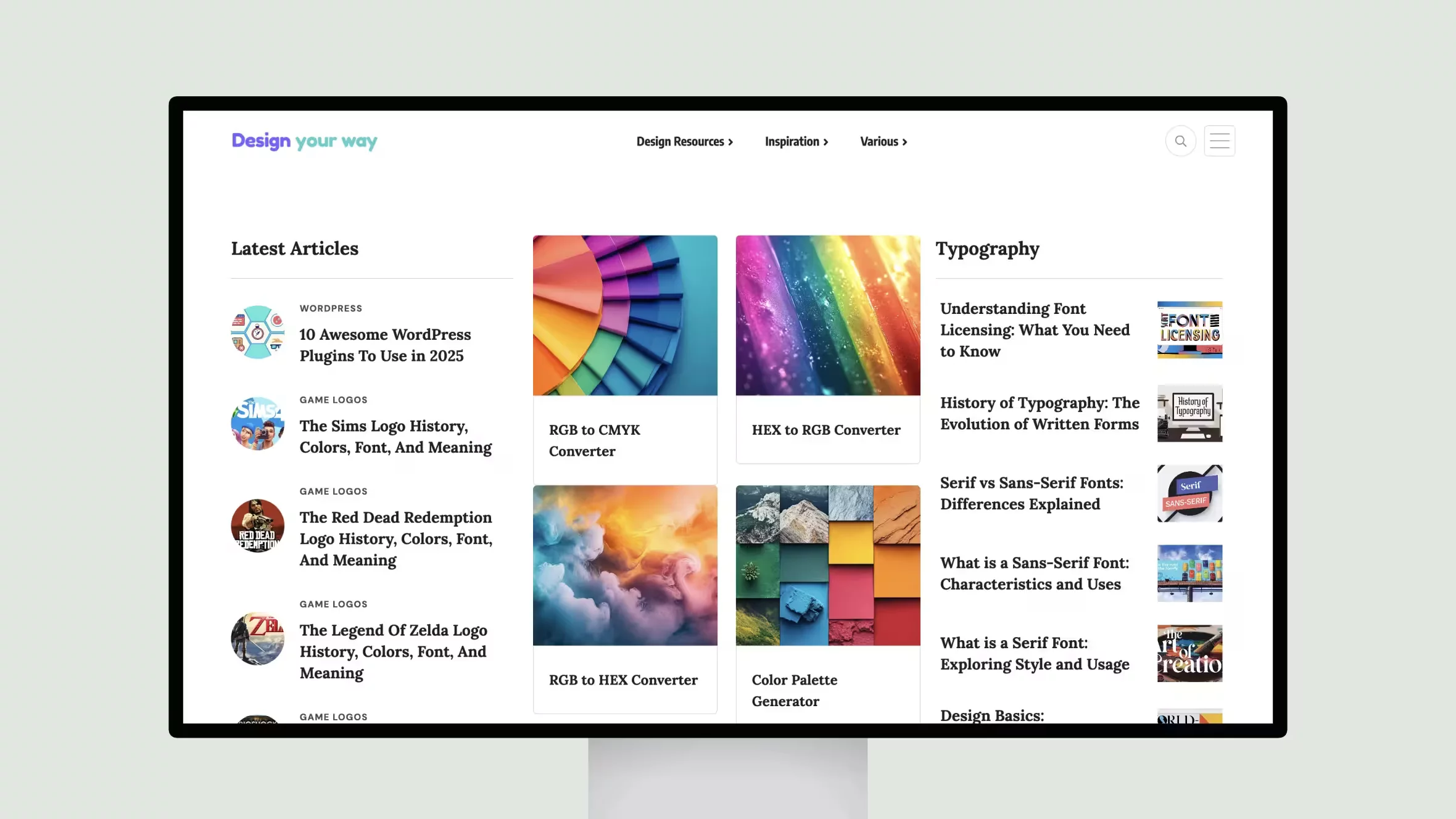1456x819 pixels.
Task: Click the hamburger menu icon
Action: click(x=1220, y=141)
